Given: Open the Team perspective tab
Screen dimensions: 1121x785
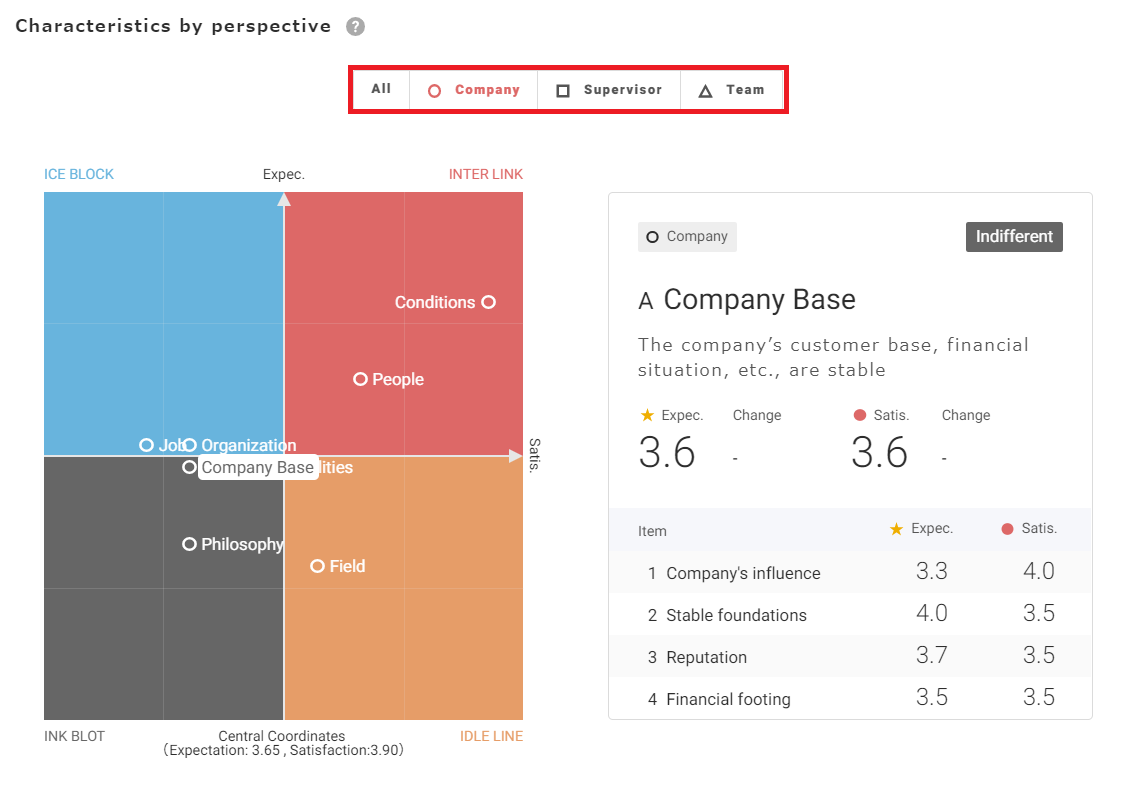Looking at the screenshot, I should coord(731,90).
